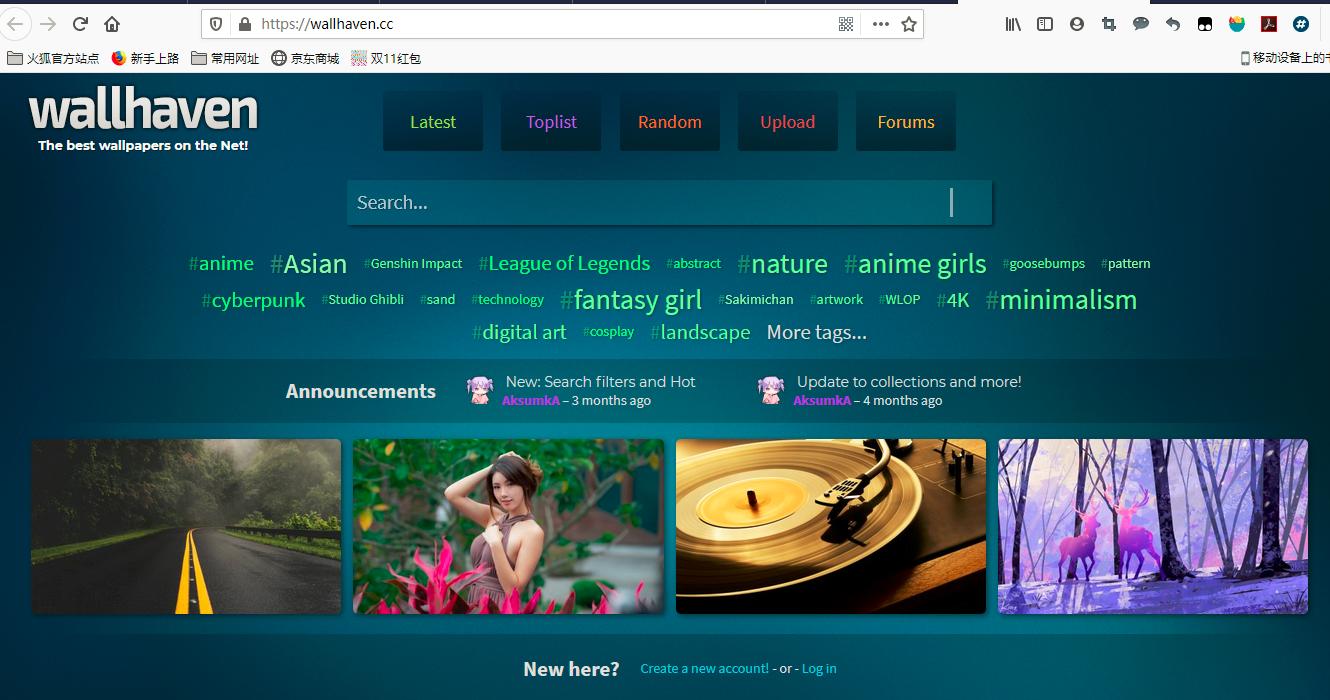
Task: Reload the wallhaven page
Action: (80, 24)
